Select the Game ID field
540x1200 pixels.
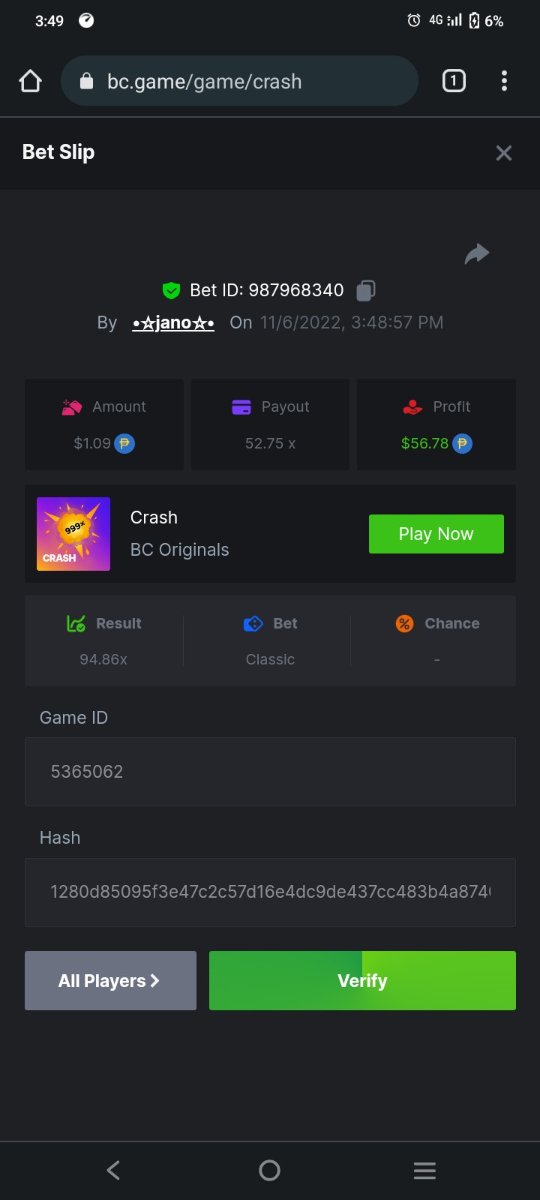[270, 772]
